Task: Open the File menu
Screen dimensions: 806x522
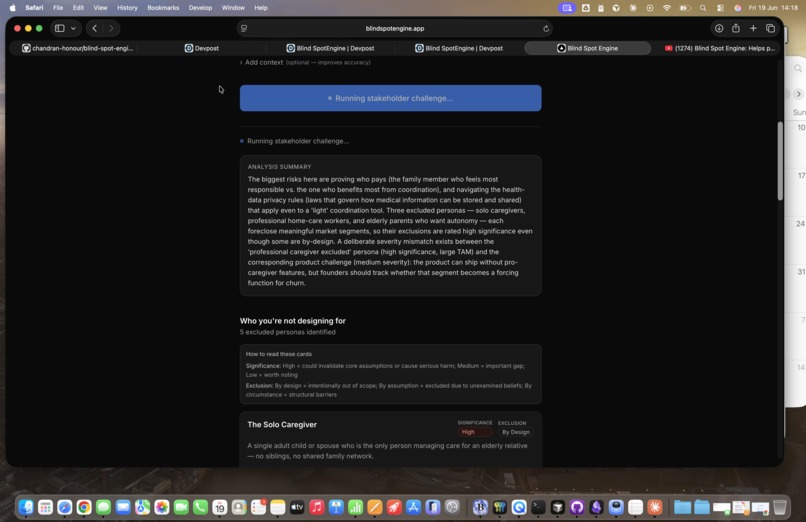Action: click(x=58, y=8)
